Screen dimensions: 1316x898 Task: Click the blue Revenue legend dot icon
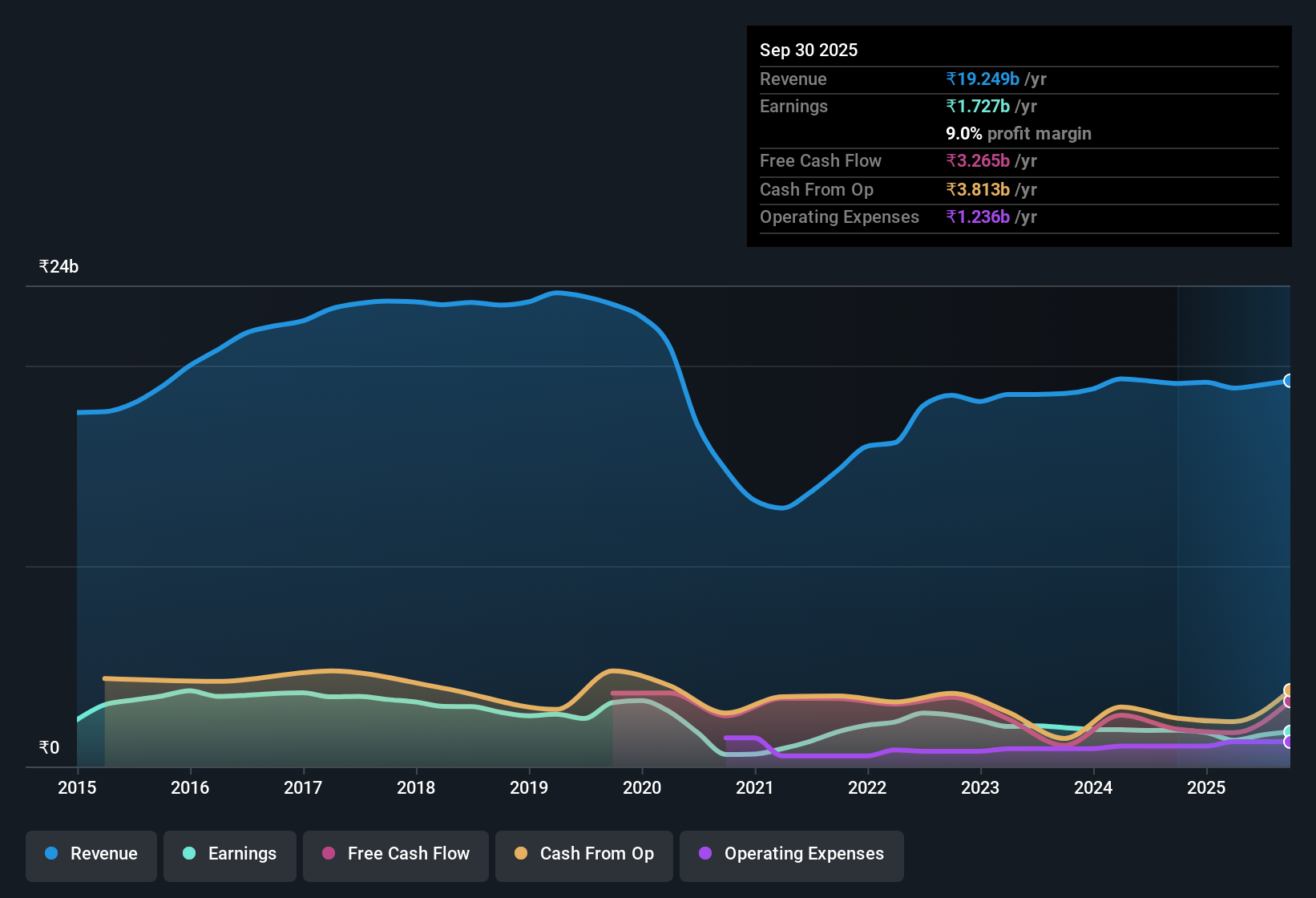point(50,854)
